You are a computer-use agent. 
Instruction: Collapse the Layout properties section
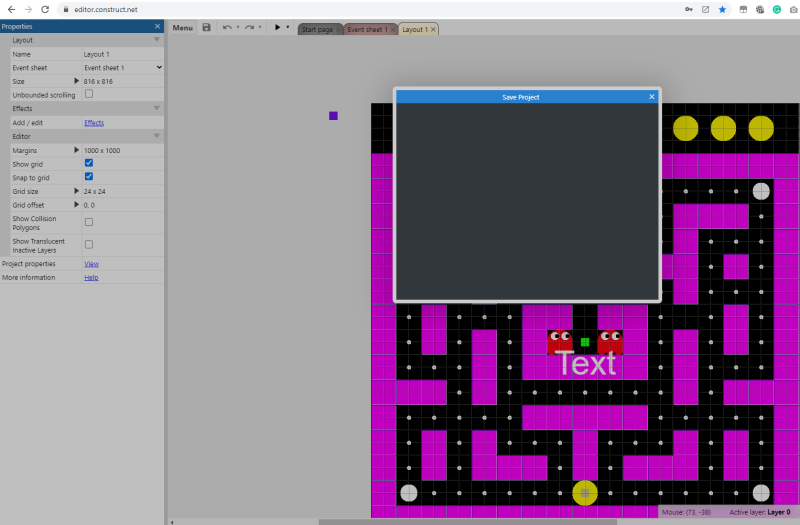coord(157,40)
